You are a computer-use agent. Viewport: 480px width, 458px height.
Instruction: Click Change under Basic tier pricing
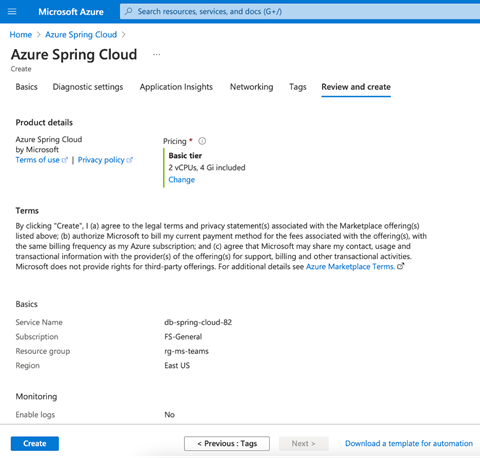182,180
